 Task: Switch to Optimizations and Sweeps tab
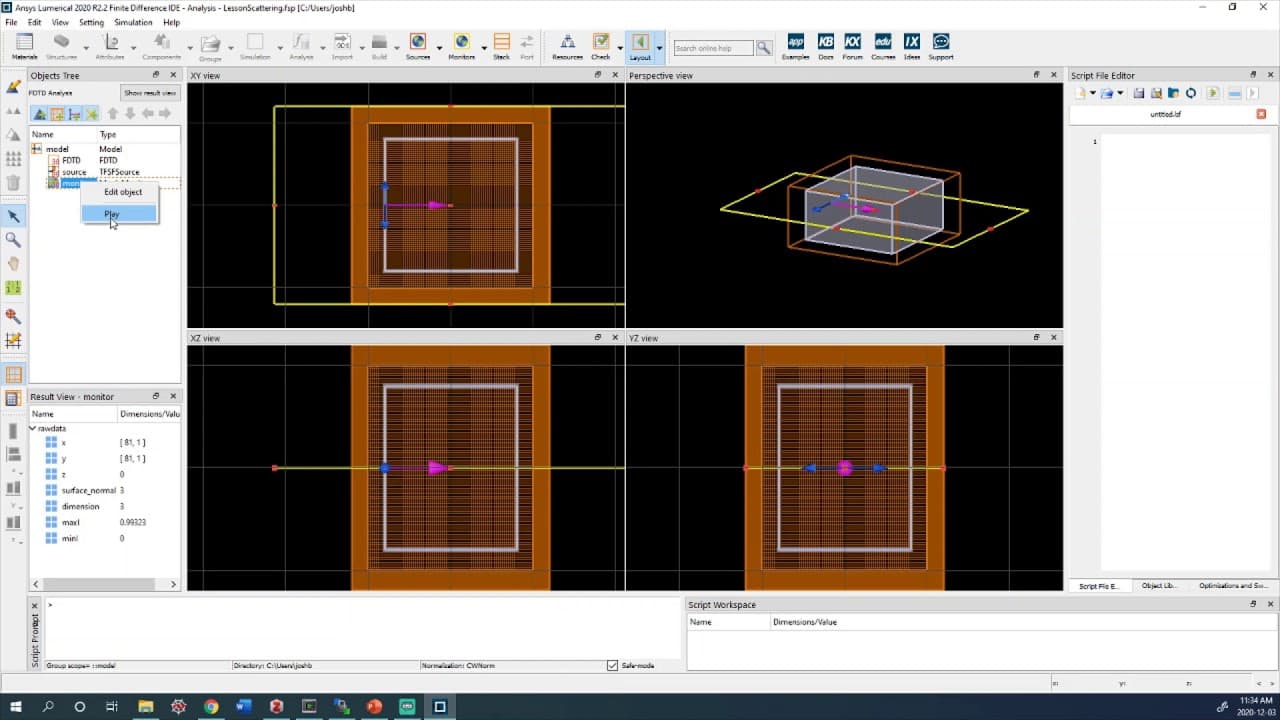[x=1233, y=586]
